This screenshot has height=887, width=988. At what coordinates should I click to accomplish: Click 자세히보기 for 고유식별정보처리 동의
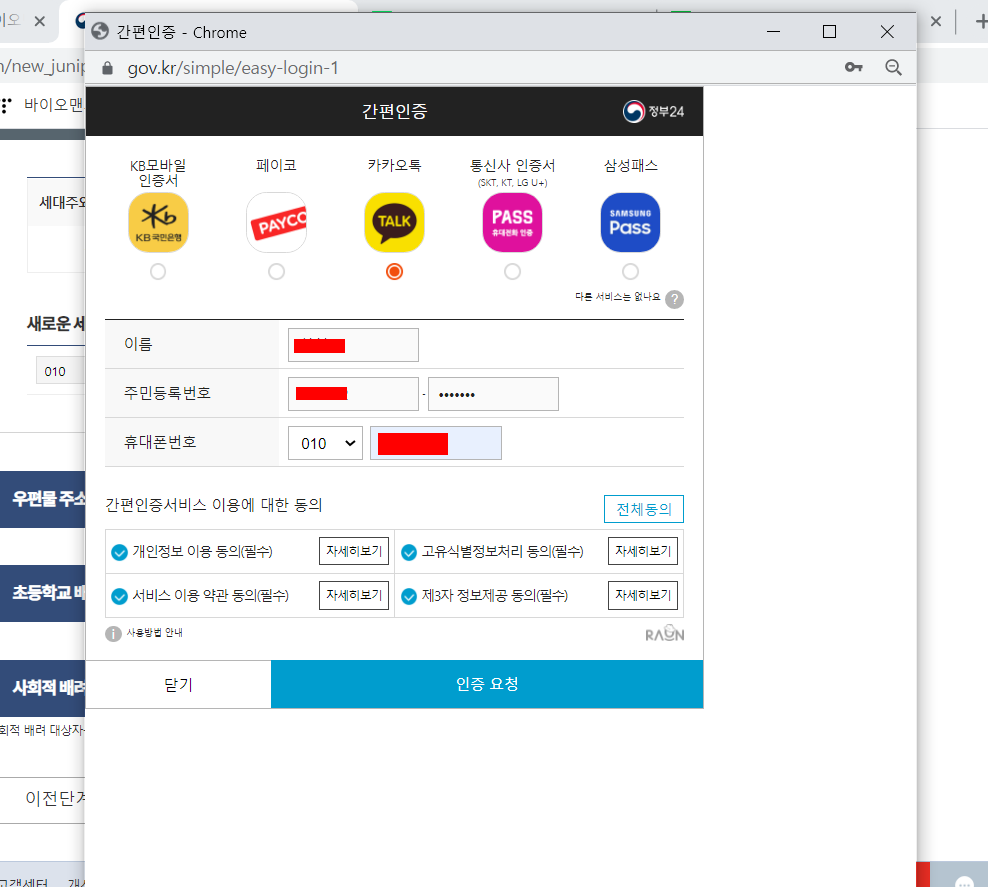pos(643,551)
